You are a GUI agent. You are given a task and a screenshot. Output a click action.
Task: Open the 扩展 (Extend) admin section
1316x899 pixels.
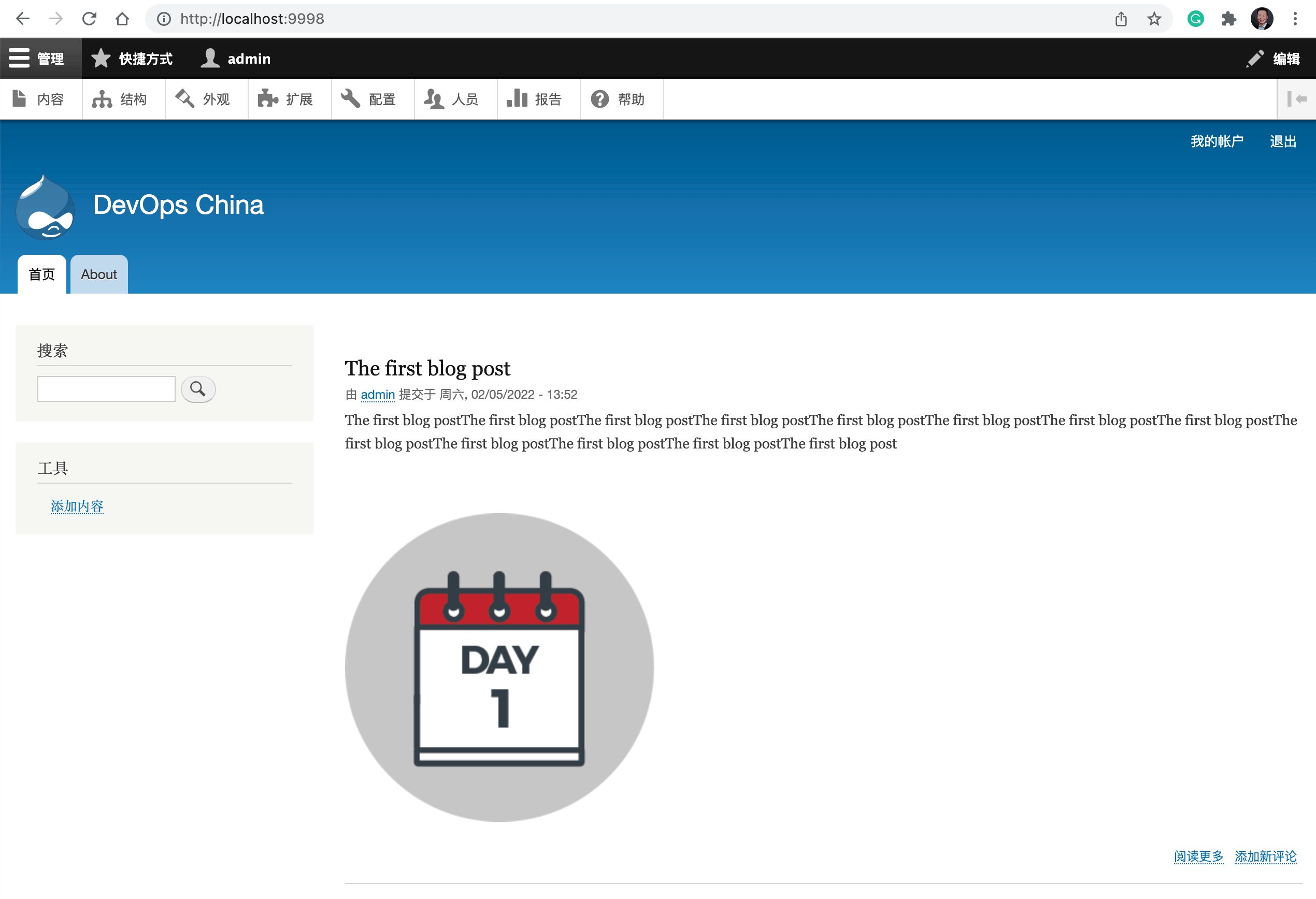[289, 98]
